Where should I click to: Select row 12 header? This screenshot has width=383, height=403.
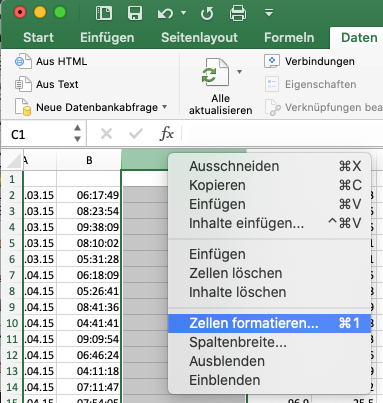[x=12, y=355]
